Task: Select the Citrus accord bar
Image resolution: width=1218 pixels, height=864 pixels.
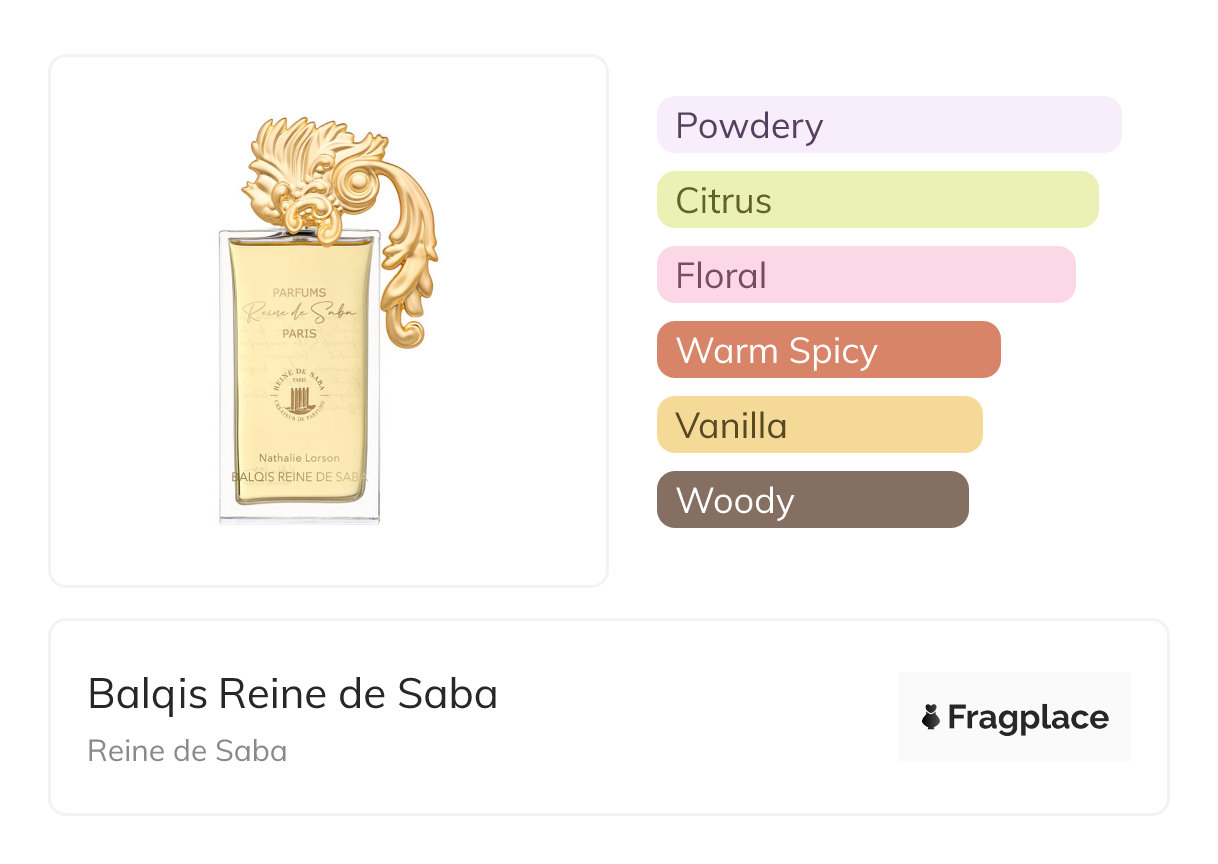Action: coord(877,200)
